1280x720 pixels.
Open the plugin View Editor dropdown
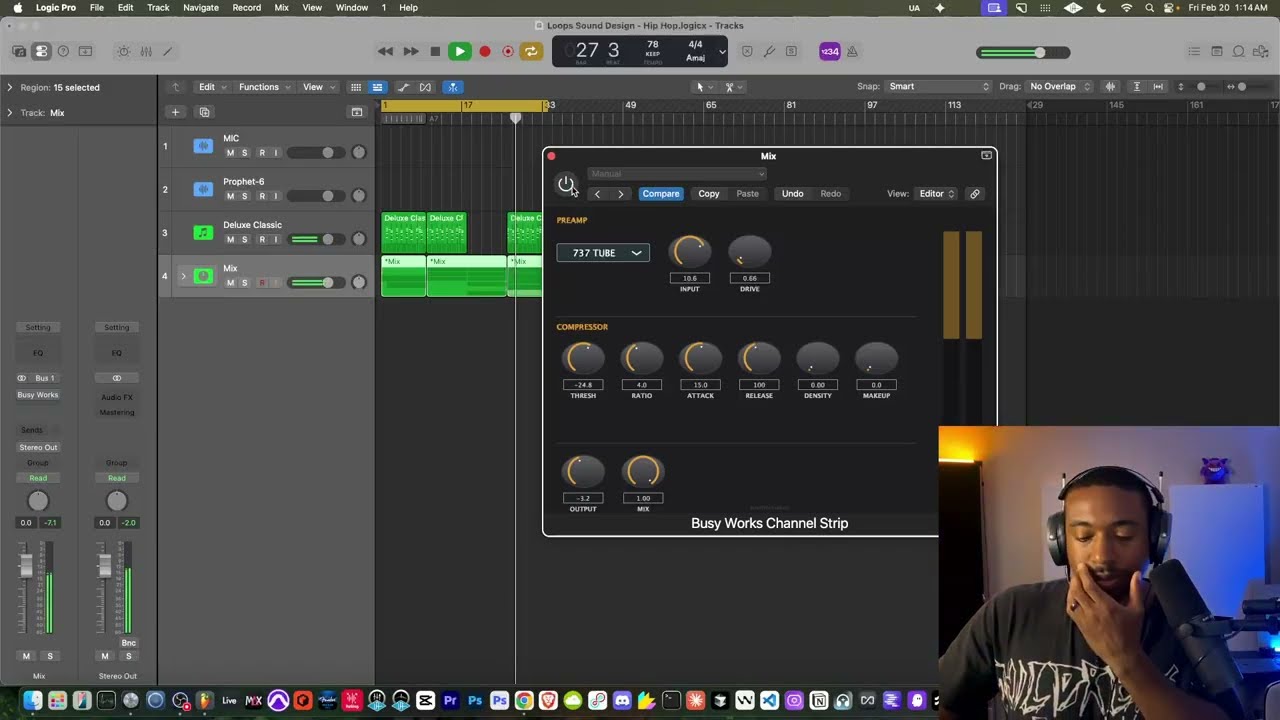pos(937,194)
